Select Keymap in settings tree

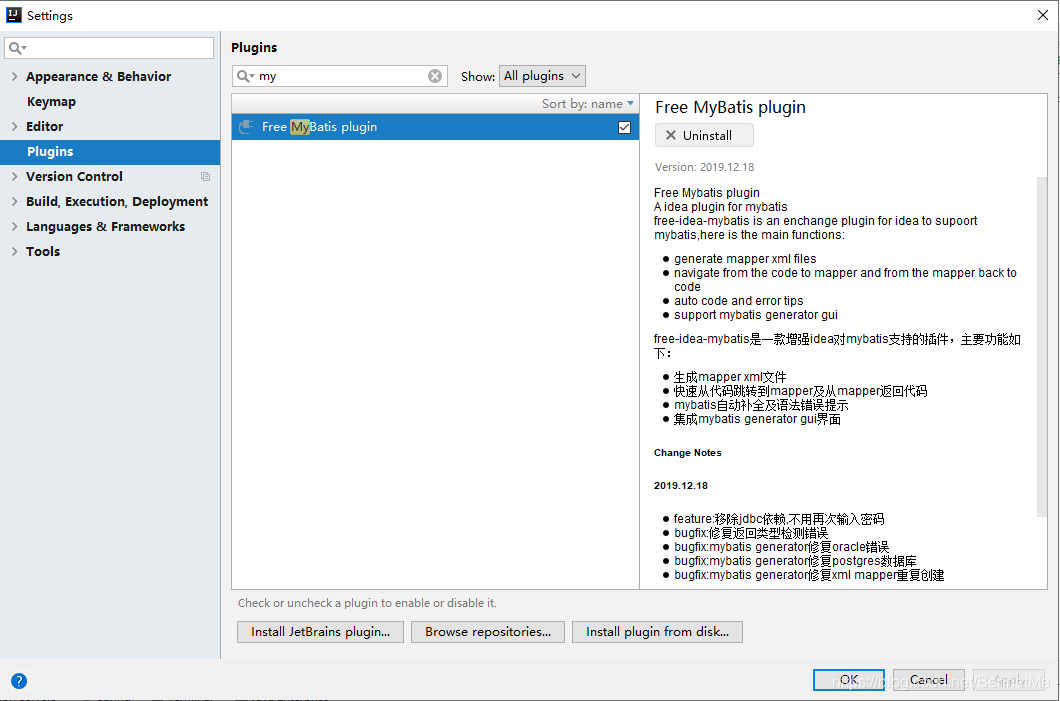[x=51, y=101]
